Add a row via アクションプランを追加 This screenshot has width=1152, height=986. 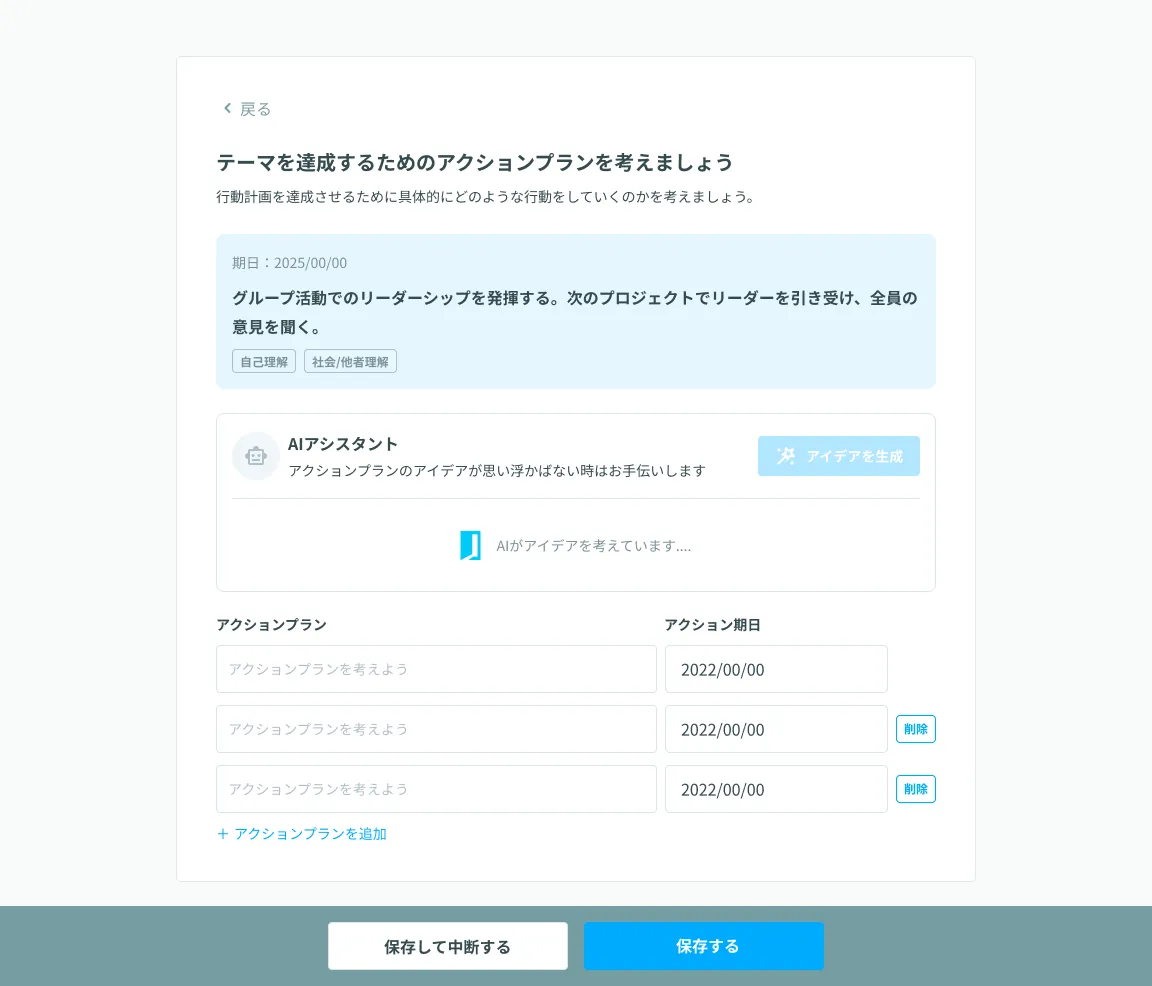click(x=302, y=834)
